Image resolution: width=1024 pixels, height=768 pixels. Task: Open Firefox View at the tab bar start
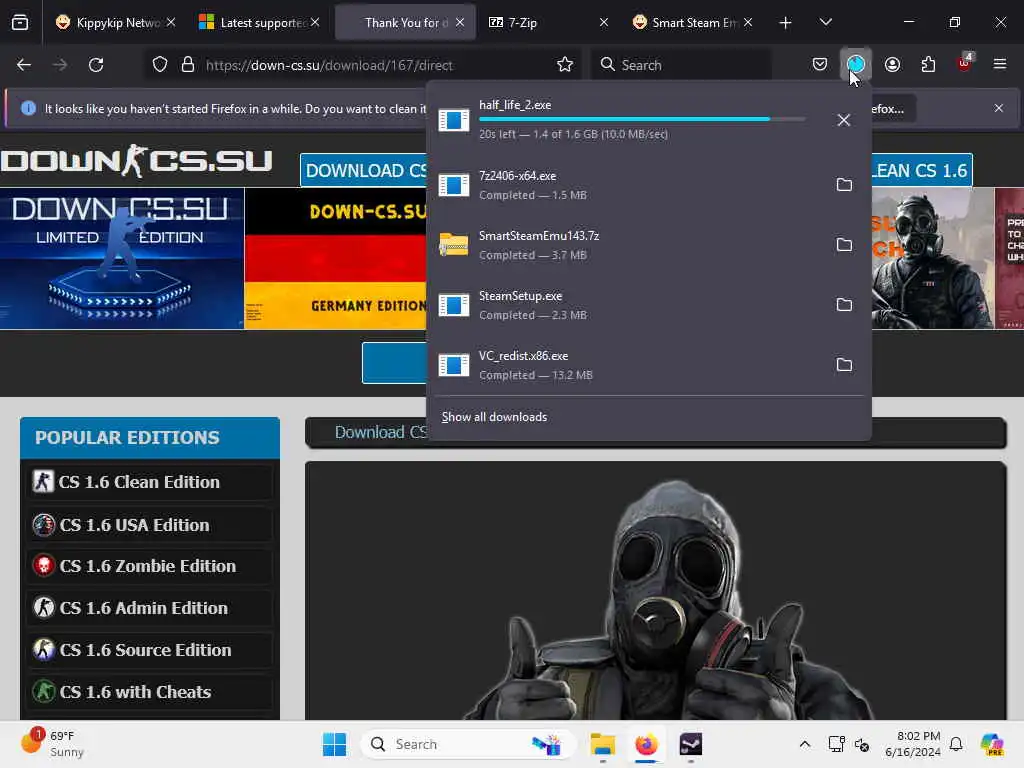click(x=20, y=23)
